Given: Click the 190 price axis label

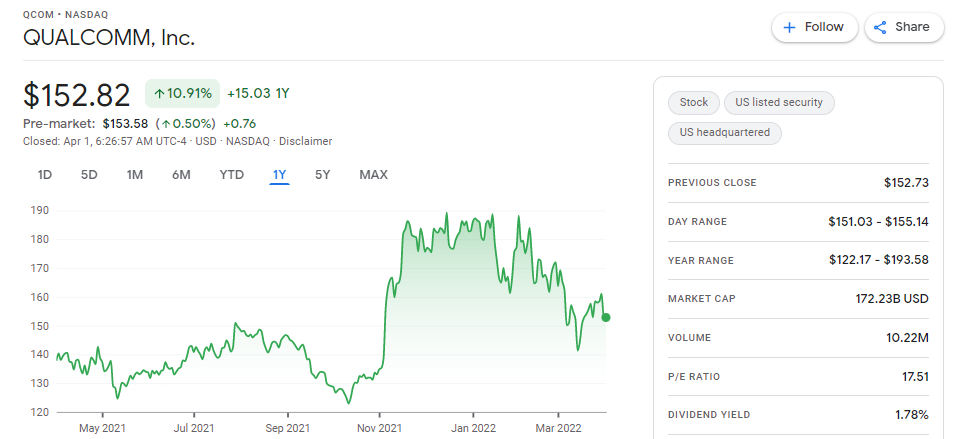Looking at the screenshot, I should [39, 211].
